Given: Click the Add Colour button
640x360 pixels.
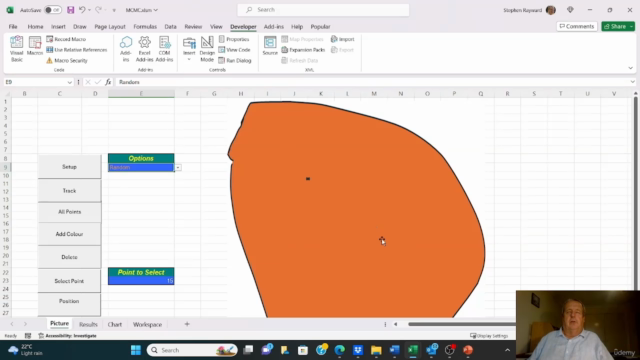Looking at the screenshot, I should point(69,234).
